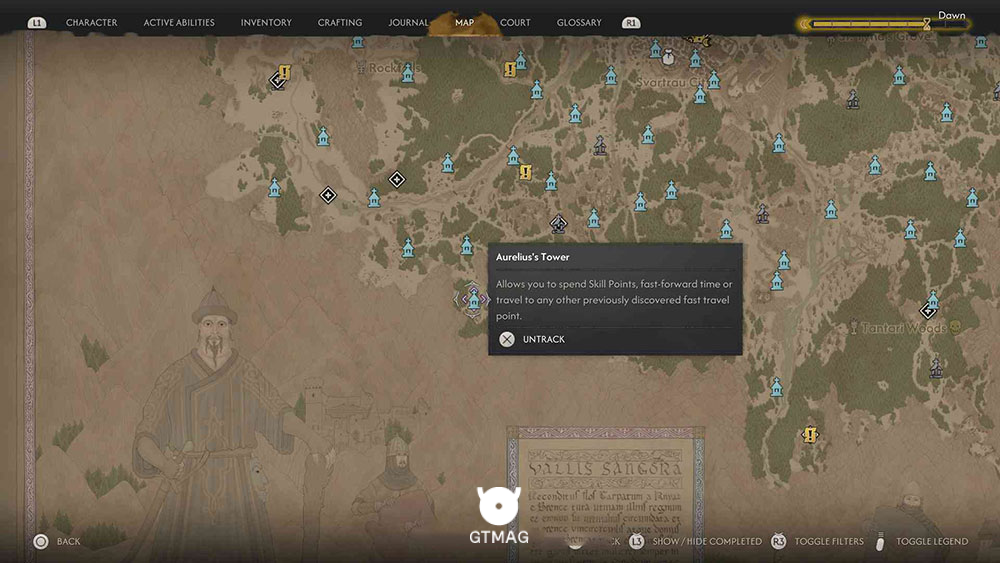This screenshot has width=1000, height=563.
Task: Click the L1 previous tab icon
Action: coord(36,23)
